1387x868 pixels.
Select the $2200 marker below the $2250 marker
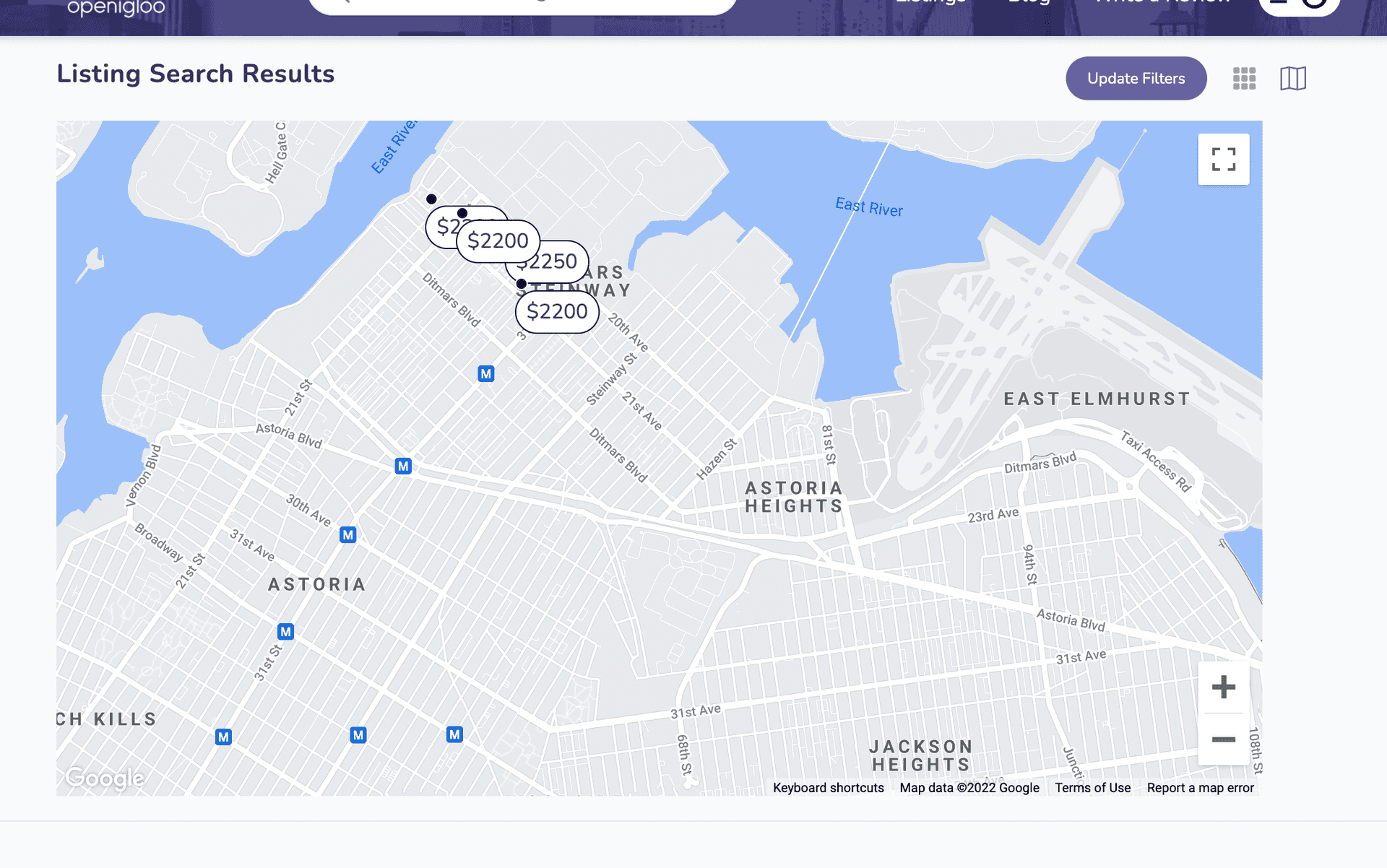[557, 312]
